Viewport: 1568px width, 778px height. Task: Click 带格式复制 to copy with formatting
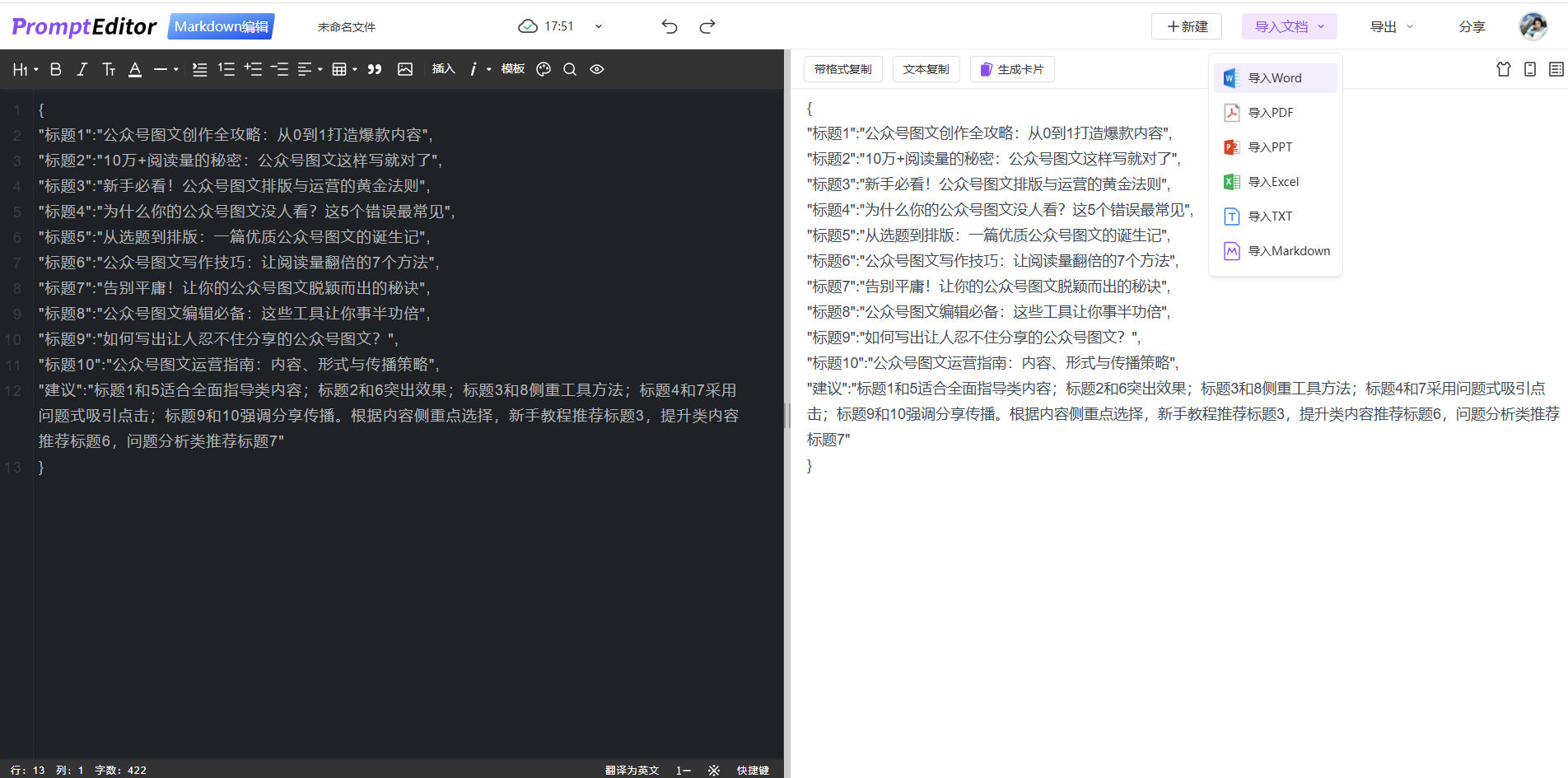coord(842,69)
